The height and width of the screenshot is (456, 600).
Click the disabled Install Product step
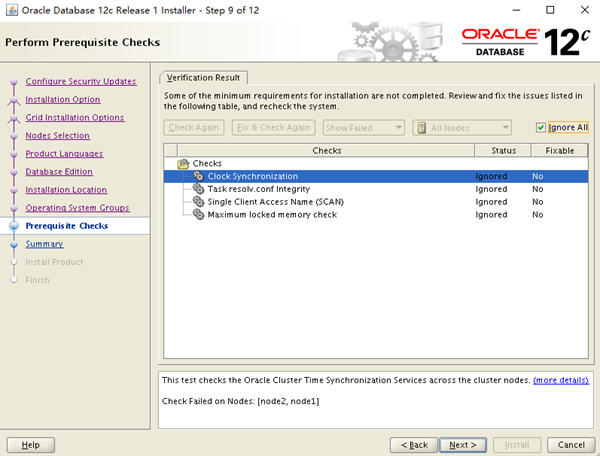[54, 262]
